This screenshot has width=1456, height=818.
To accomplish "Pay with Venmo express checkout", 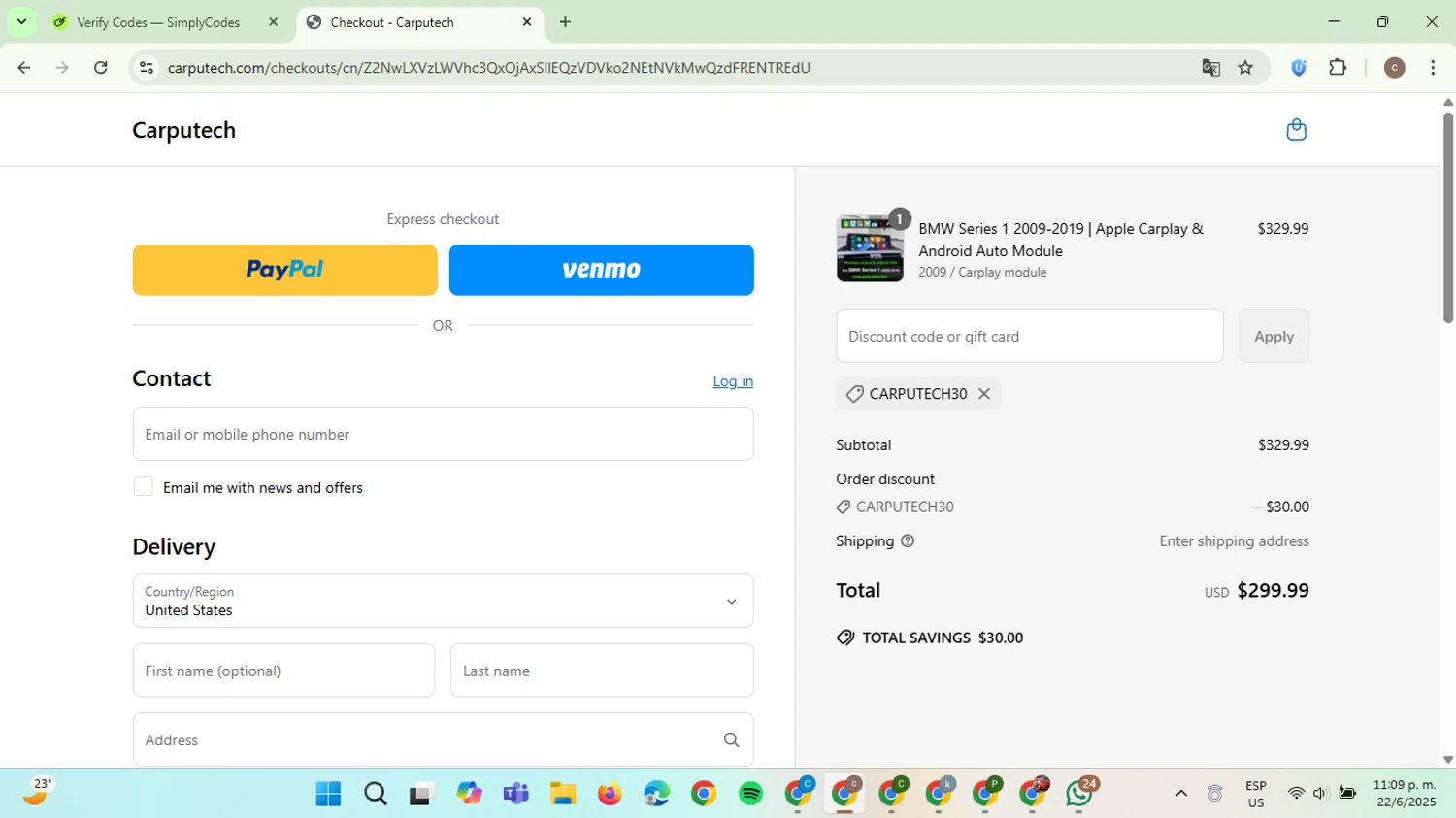I will [x=601, y=270].
